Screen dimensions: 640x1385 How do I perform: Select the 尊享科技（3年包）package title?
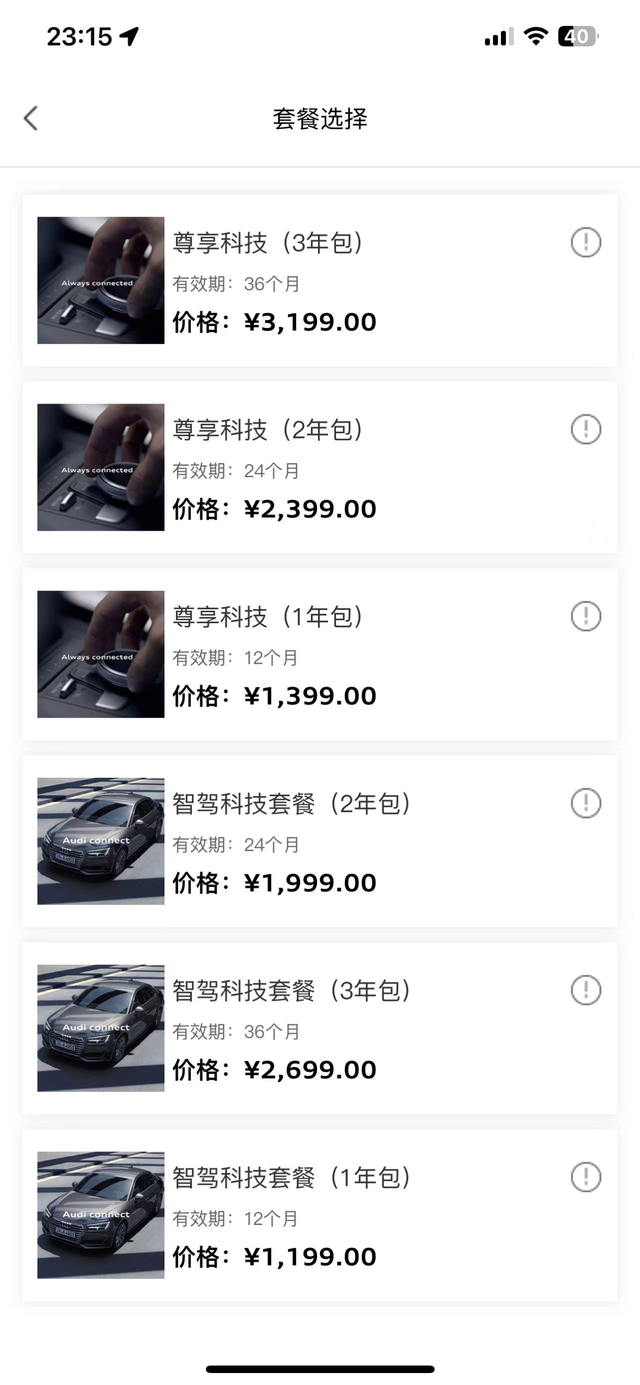click(x=268, y=243)
